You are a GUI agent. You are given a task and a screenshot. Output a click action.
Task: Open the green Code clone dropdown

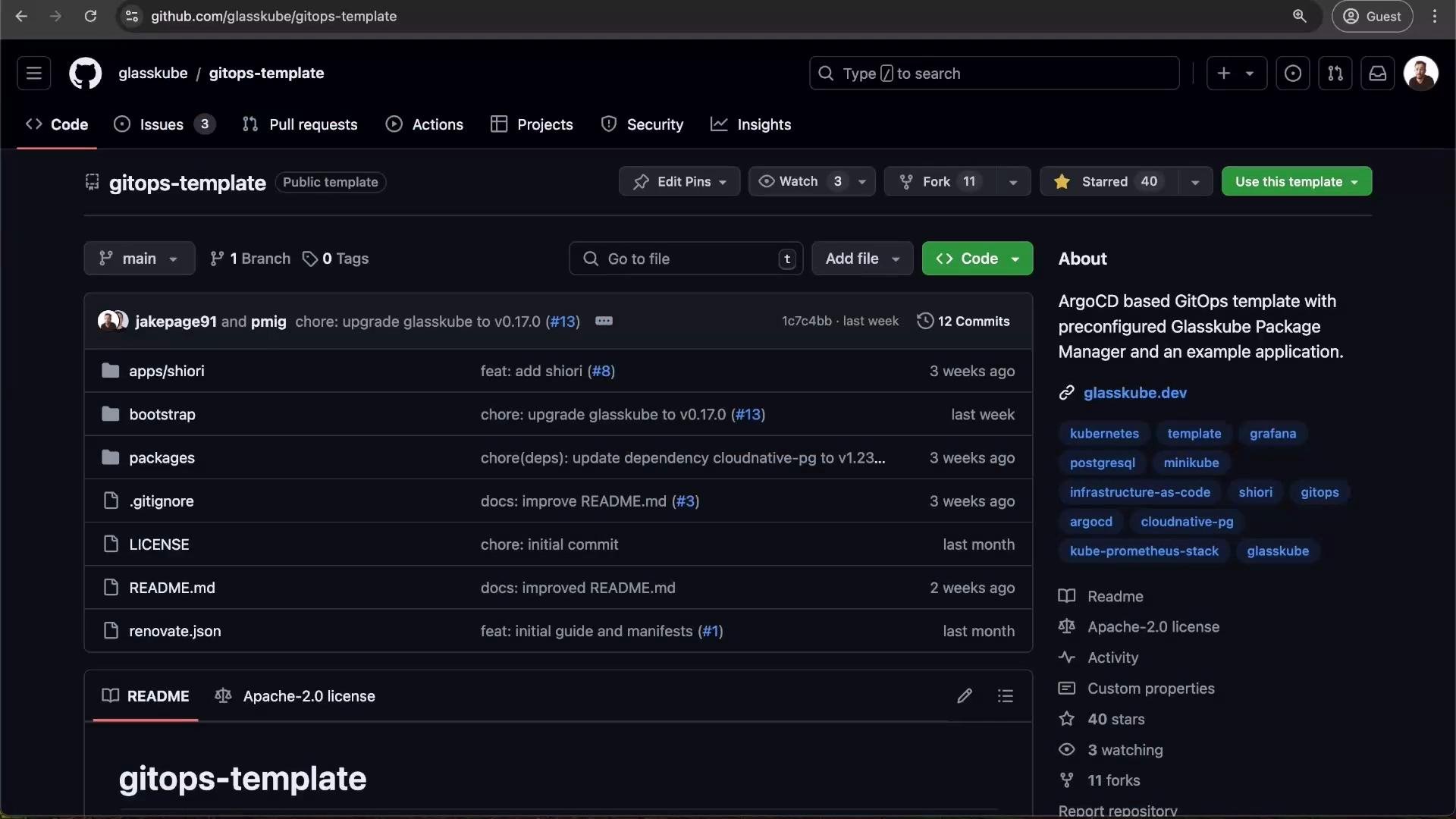click(977, 259)
